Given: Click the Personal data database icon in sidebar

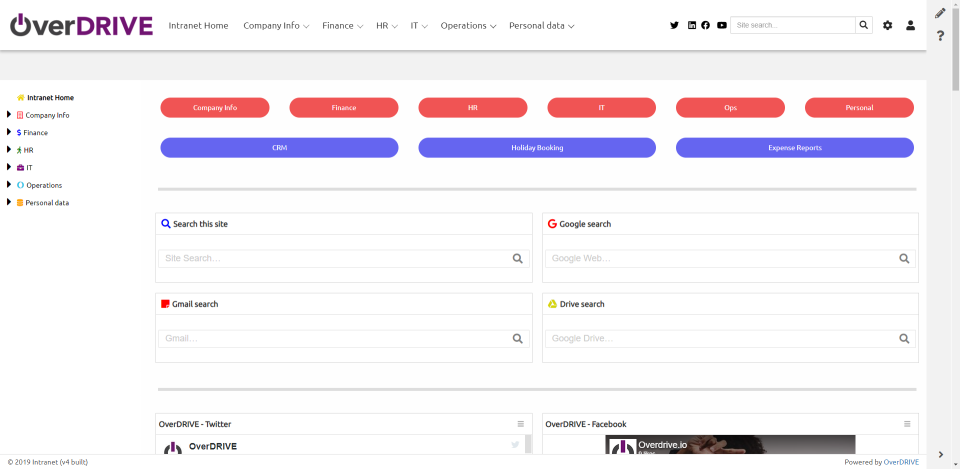Looking at the screenshot, I should click(20, 203).
